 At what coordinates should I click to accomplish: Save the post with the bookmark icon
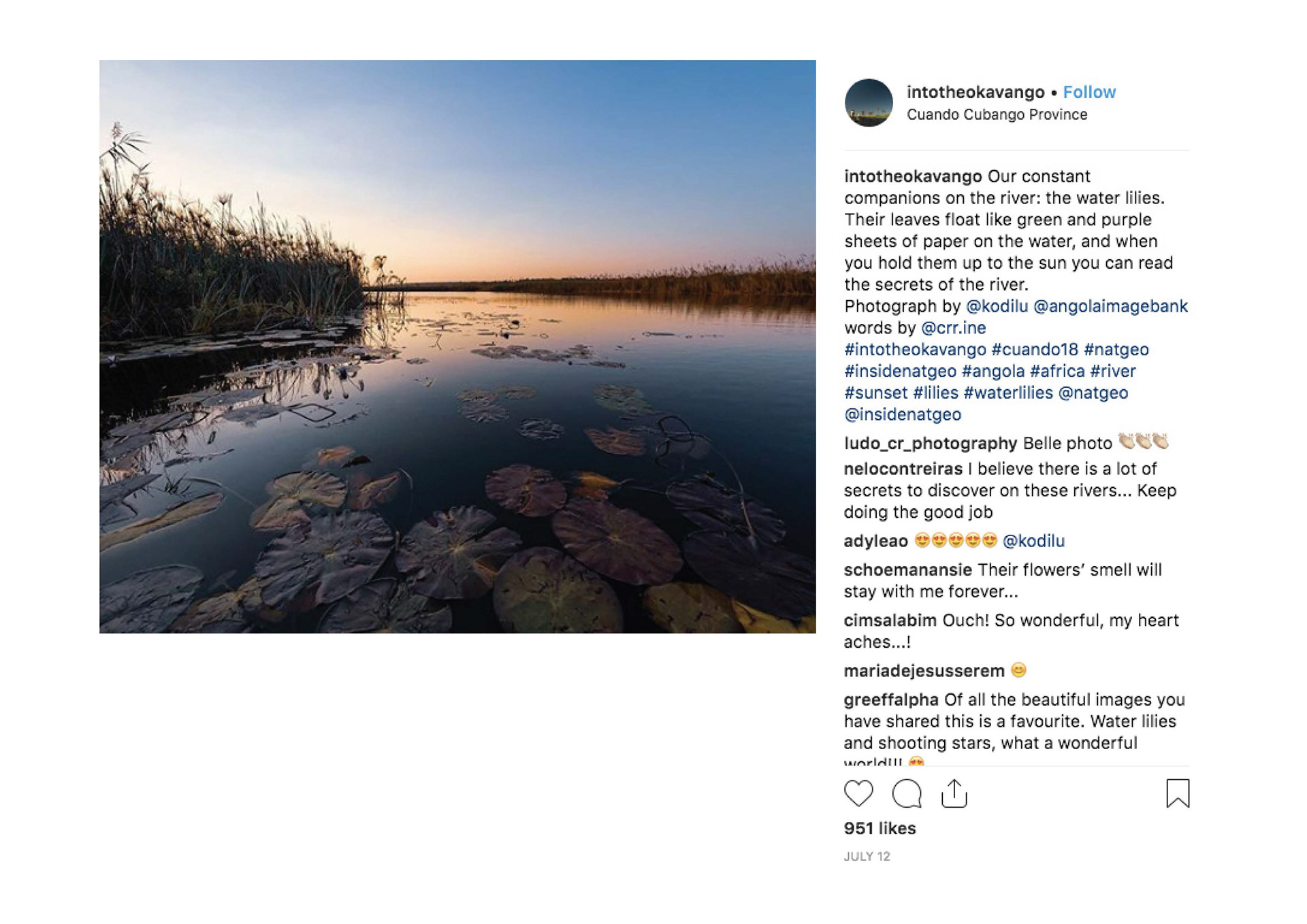[1177, 793]
